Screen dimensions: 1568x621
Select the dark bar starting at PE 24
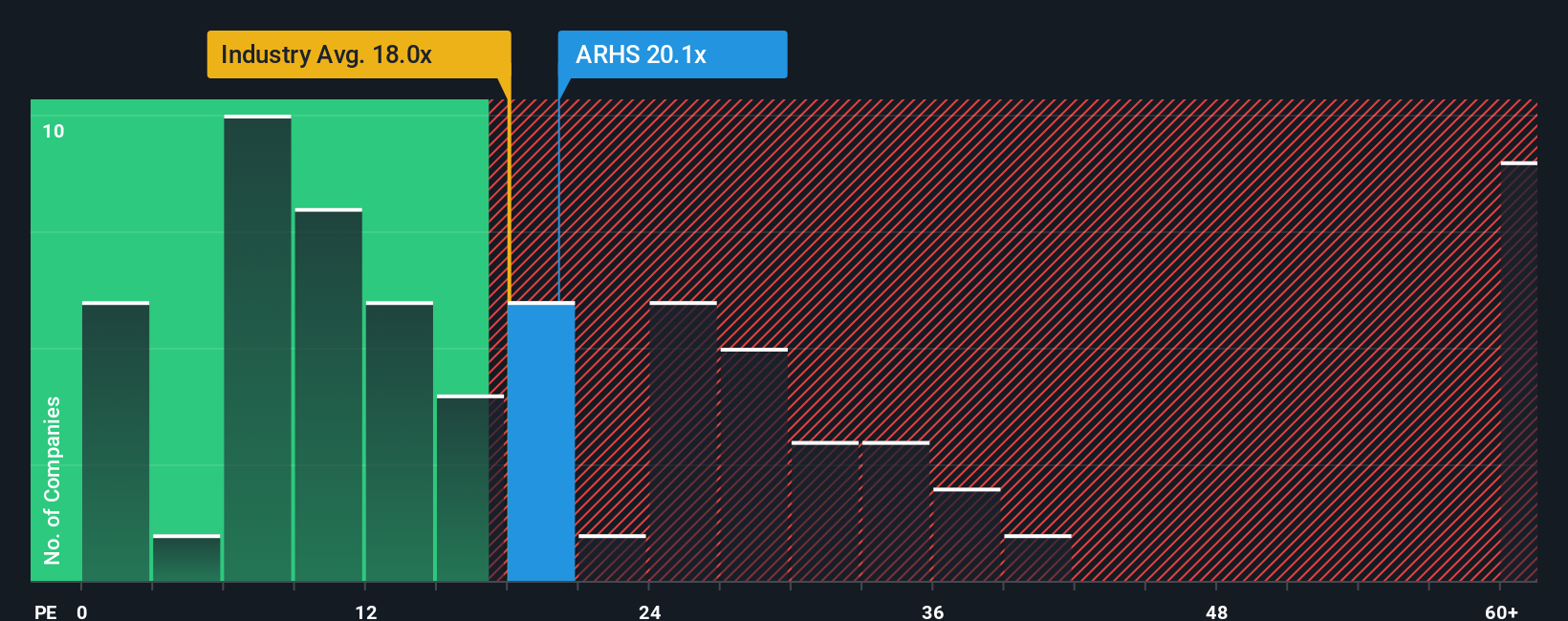coord(683,441)
